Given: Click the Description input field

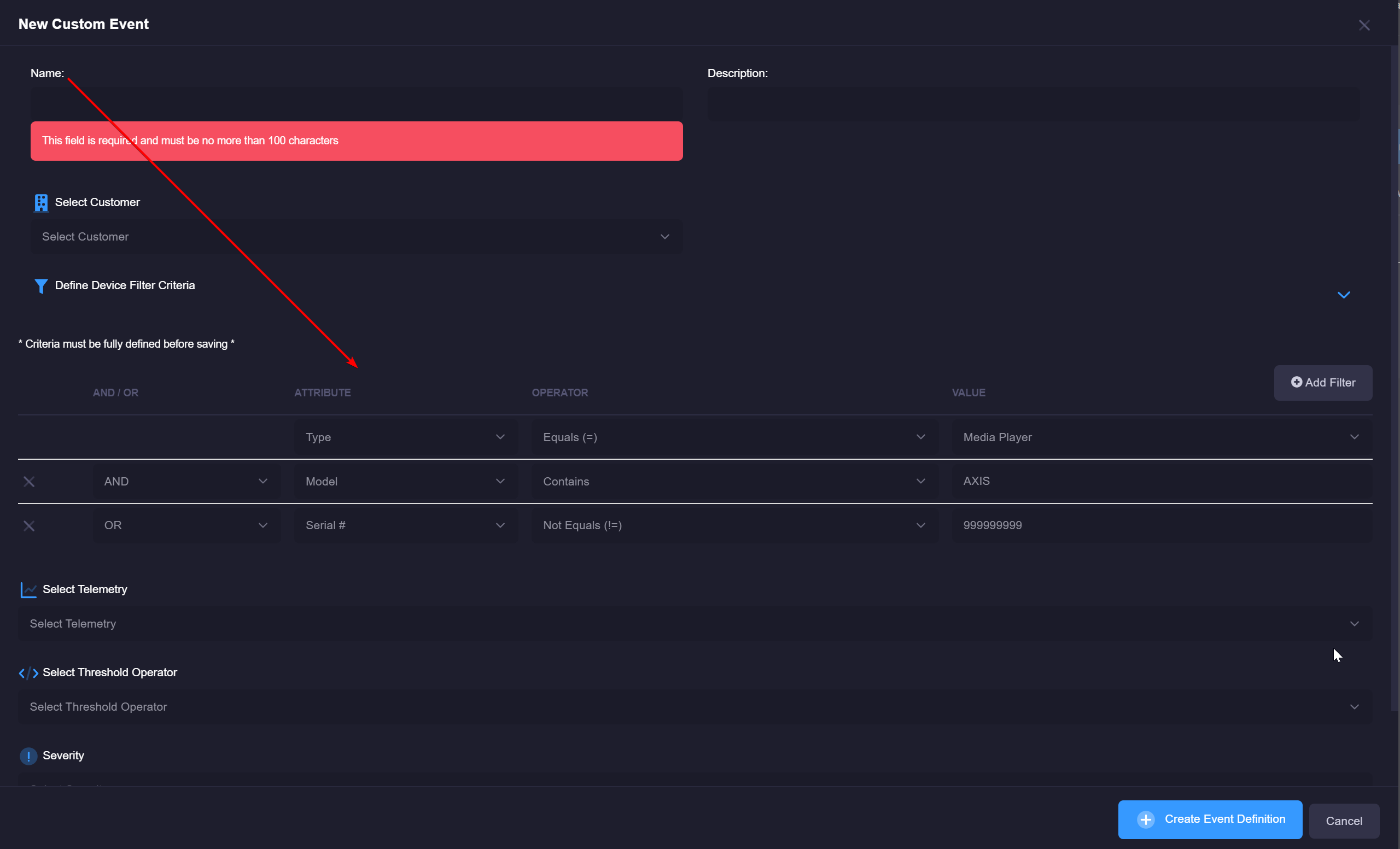Looking at the screenshot, I should 1034,104.
